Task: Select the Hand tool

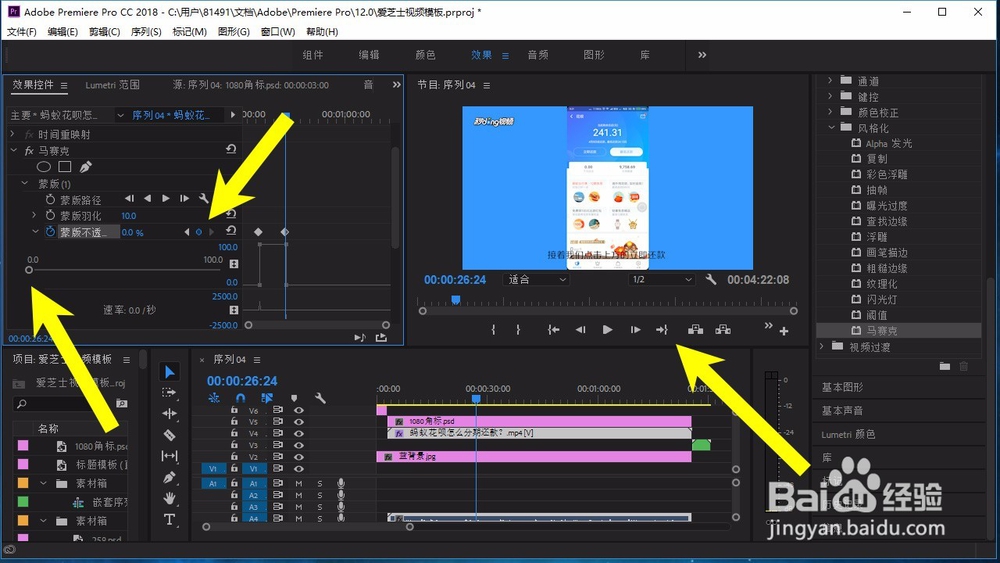Action: click(x=169, y=498)
